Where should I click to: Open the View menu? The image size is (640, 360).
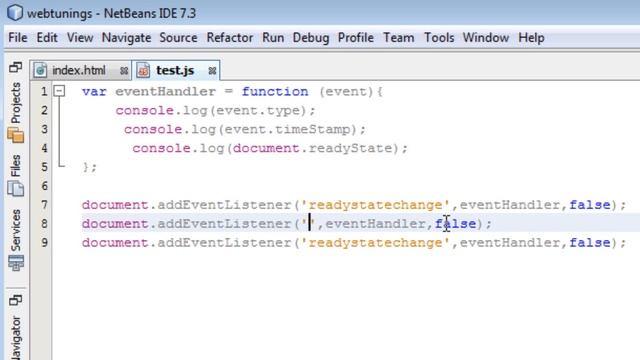[80, 38]
